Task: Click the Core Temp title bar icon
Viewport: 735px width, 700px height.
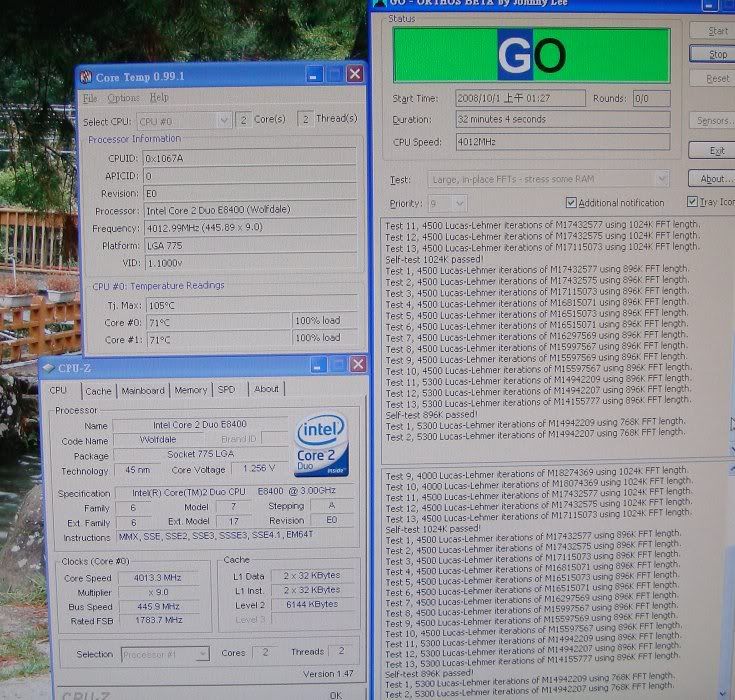Action: click(x=85, y=77)
